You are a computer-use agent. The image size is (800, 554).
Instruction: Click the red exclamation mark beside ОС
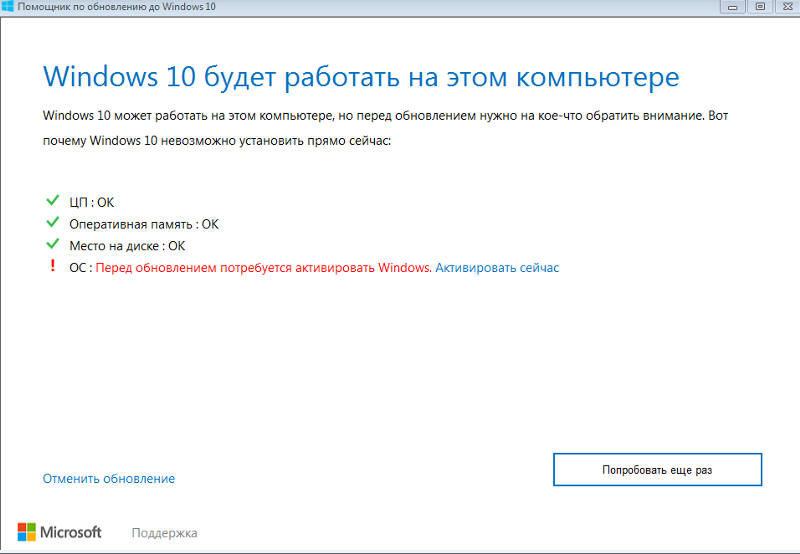pyautogui.click(x=52, y=267)
